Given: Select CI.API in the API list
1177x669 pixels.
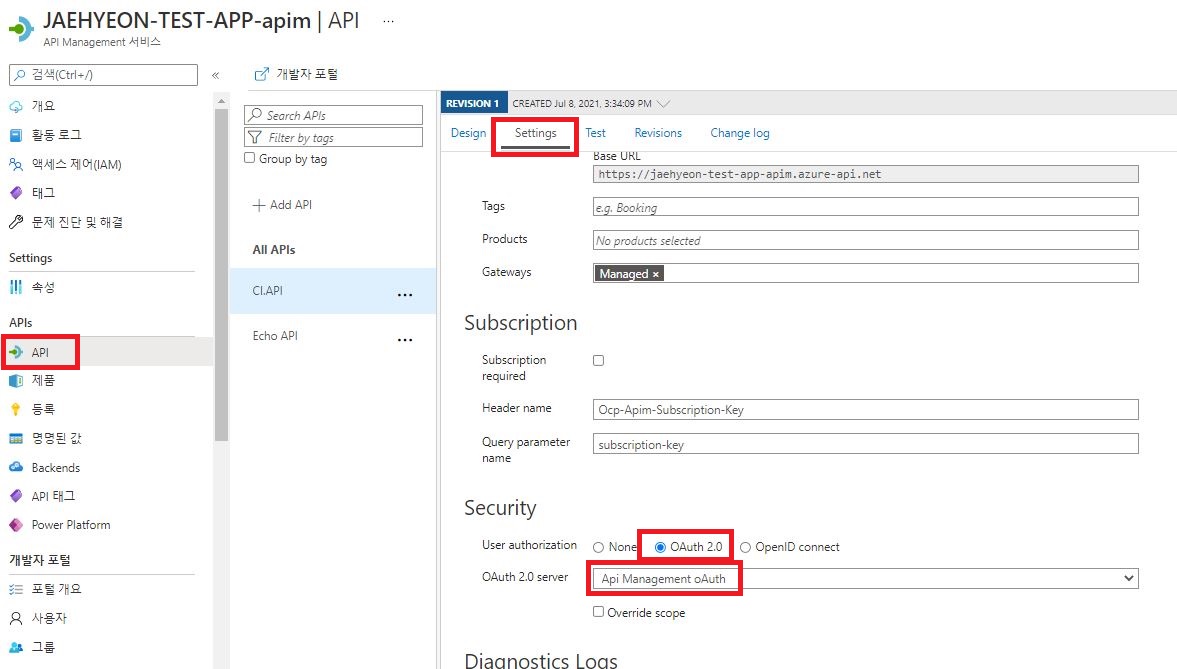Looking at the screenshot, I should pyautogui.click(x=333, y=291).
